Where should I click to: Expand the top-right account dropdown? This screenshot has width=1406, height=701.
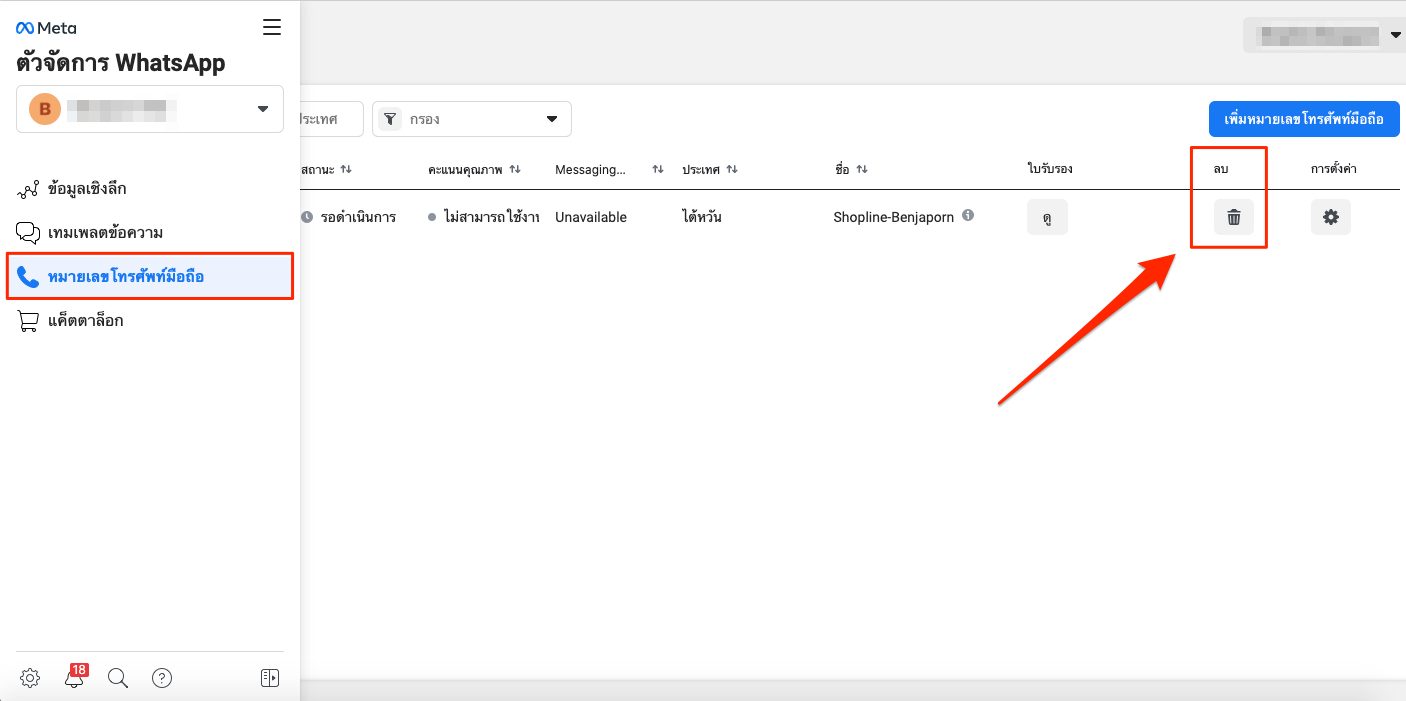pos(1324,35)
